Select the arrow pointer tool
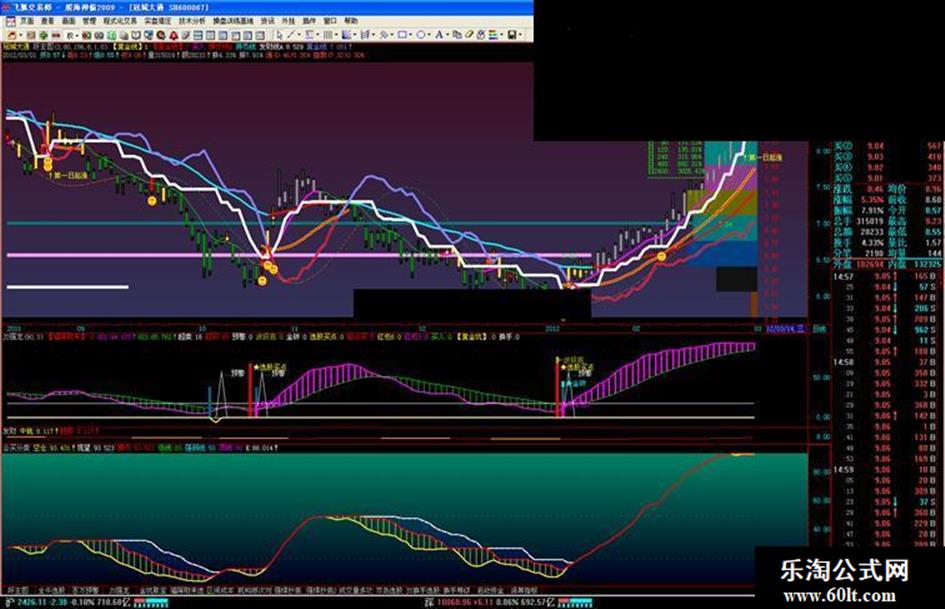Viewport: 945px width, 609px height. tap(280, 35)
